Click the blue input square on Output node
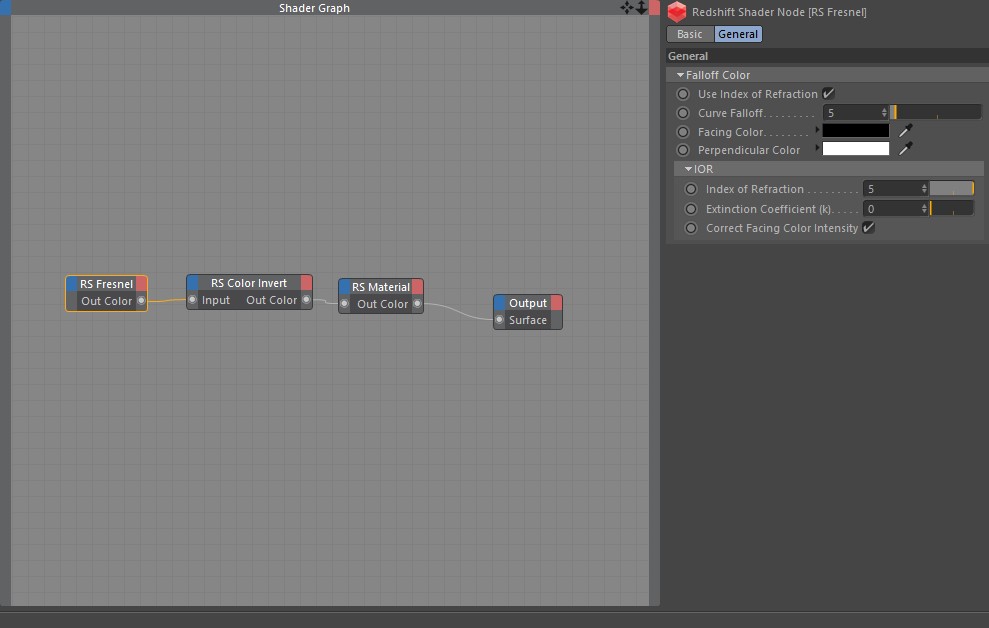The height and width of the screenshot is (628, 989). [x=500, y=303]
